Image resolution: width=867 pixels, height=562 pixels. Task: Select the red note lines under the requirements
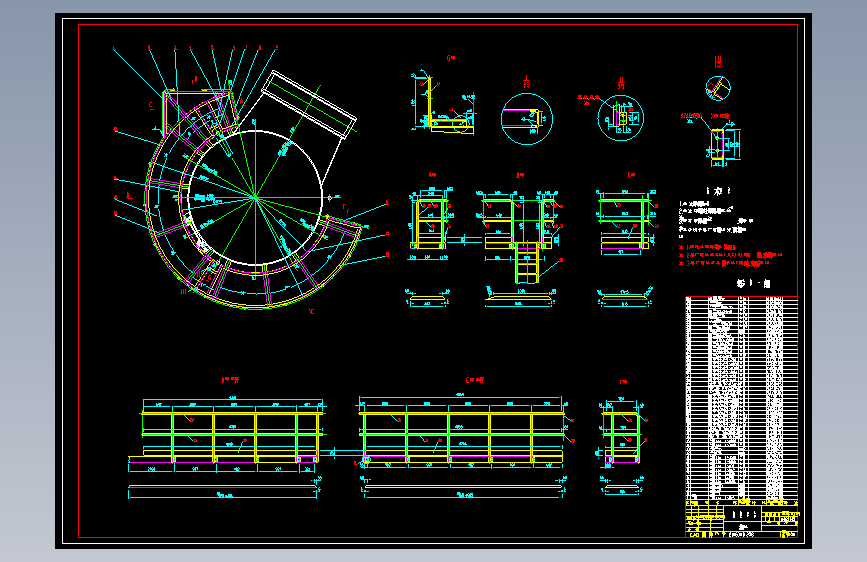pos(730,255)
